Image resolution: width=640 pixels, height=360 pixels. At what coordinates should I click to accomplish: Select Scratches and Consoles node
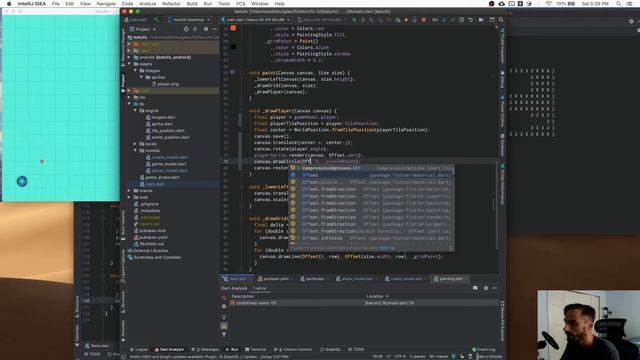(154, 258)
